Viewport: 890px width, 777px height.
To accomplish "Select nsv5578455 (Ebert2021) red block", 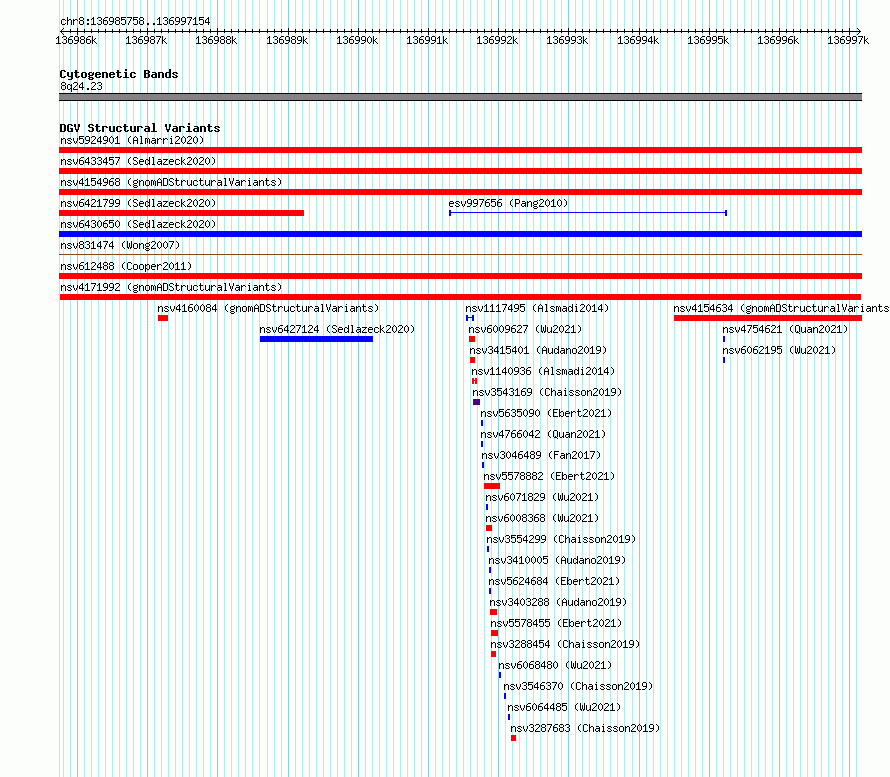I will click(494, 633).
